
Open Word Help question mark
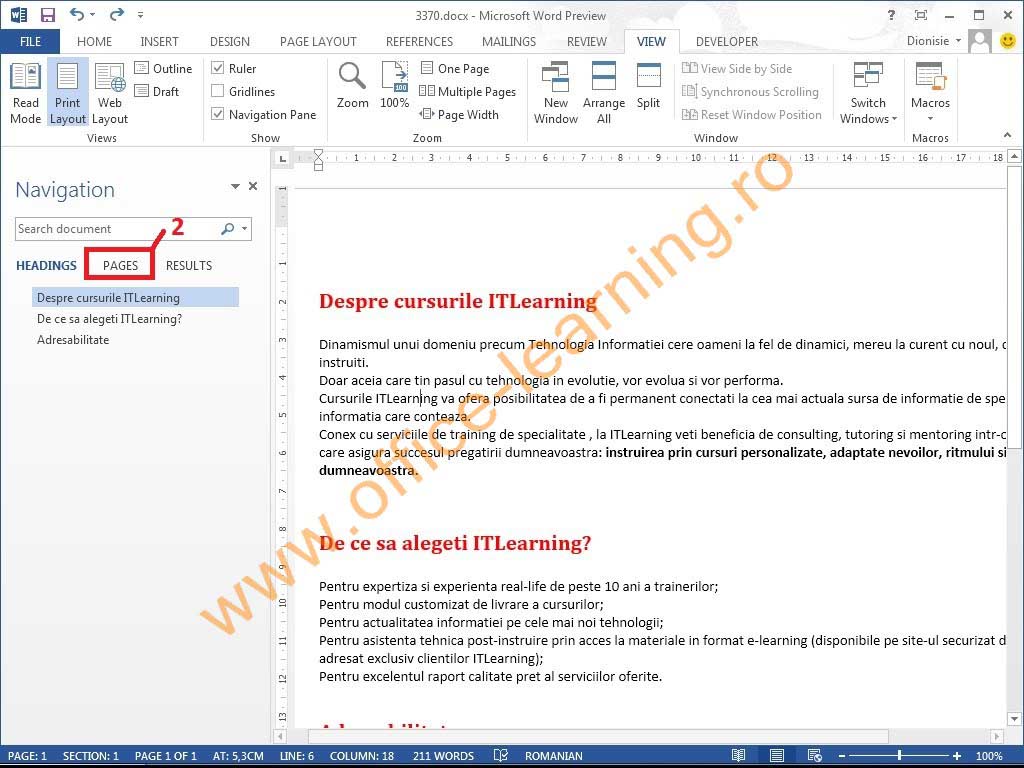point(891,14)
